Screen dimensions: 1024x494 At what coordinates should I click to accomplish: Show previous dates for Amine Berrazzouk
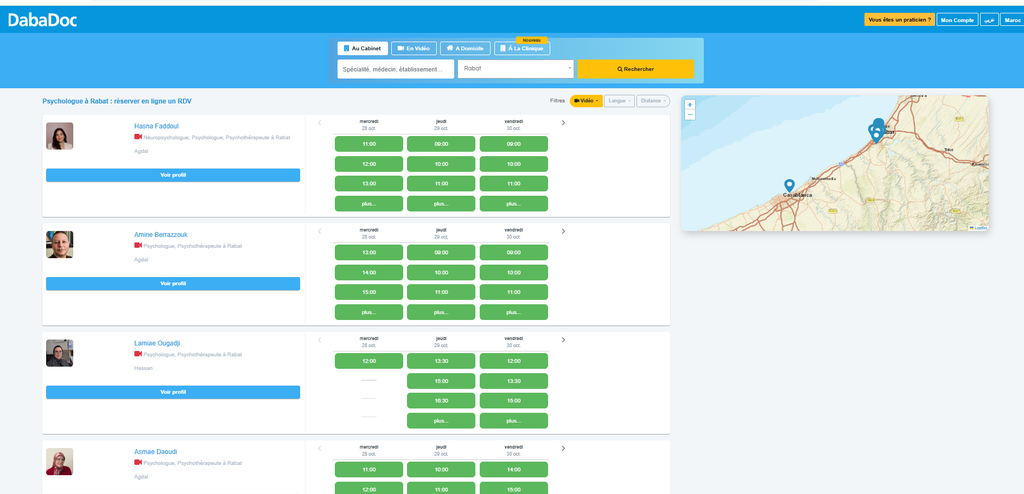click(319, 231)
